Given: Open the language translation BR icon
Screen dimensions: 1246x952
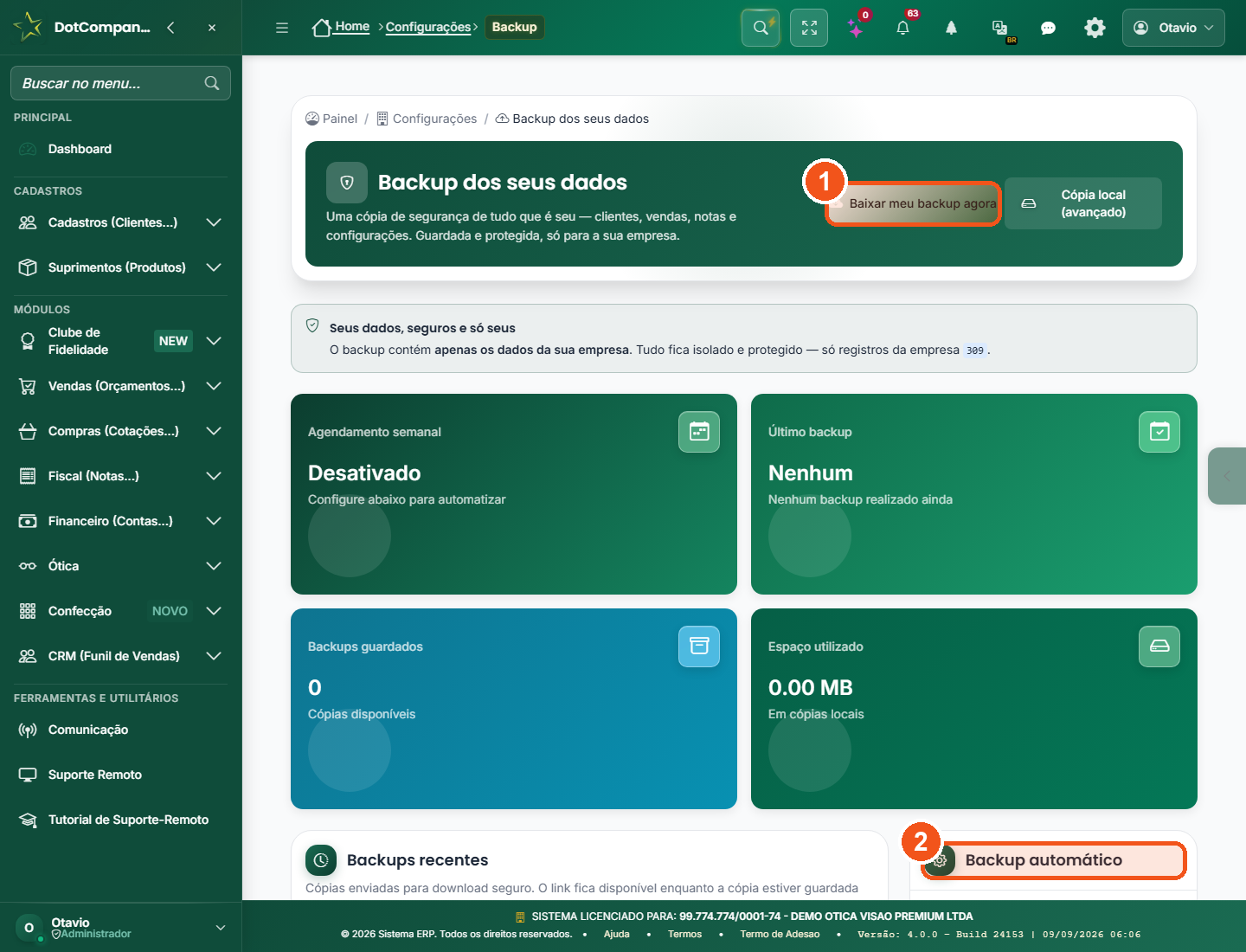Looking at the screenshot, I should (x=1000, y=29).
